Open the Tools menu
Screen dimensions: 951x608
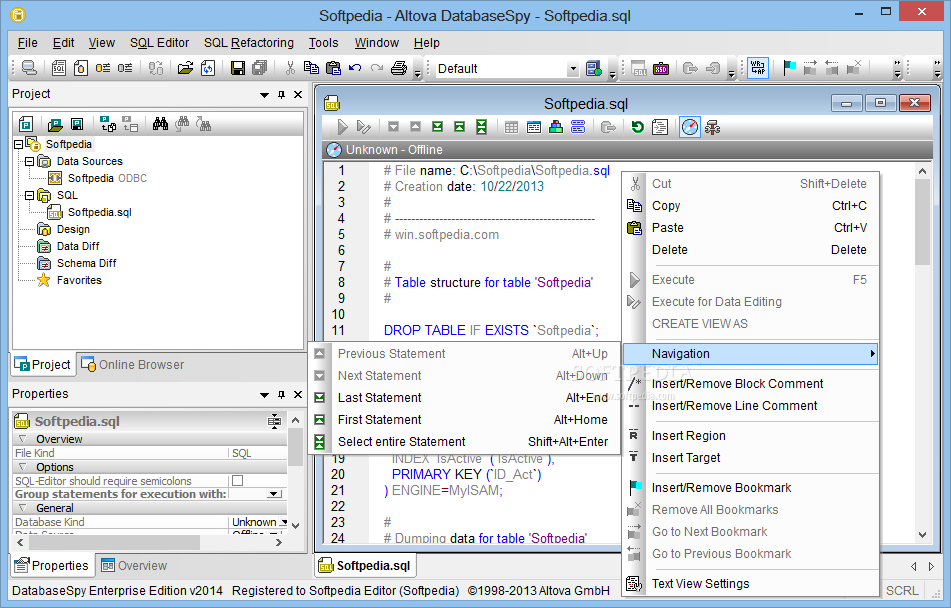click(323, 42)
